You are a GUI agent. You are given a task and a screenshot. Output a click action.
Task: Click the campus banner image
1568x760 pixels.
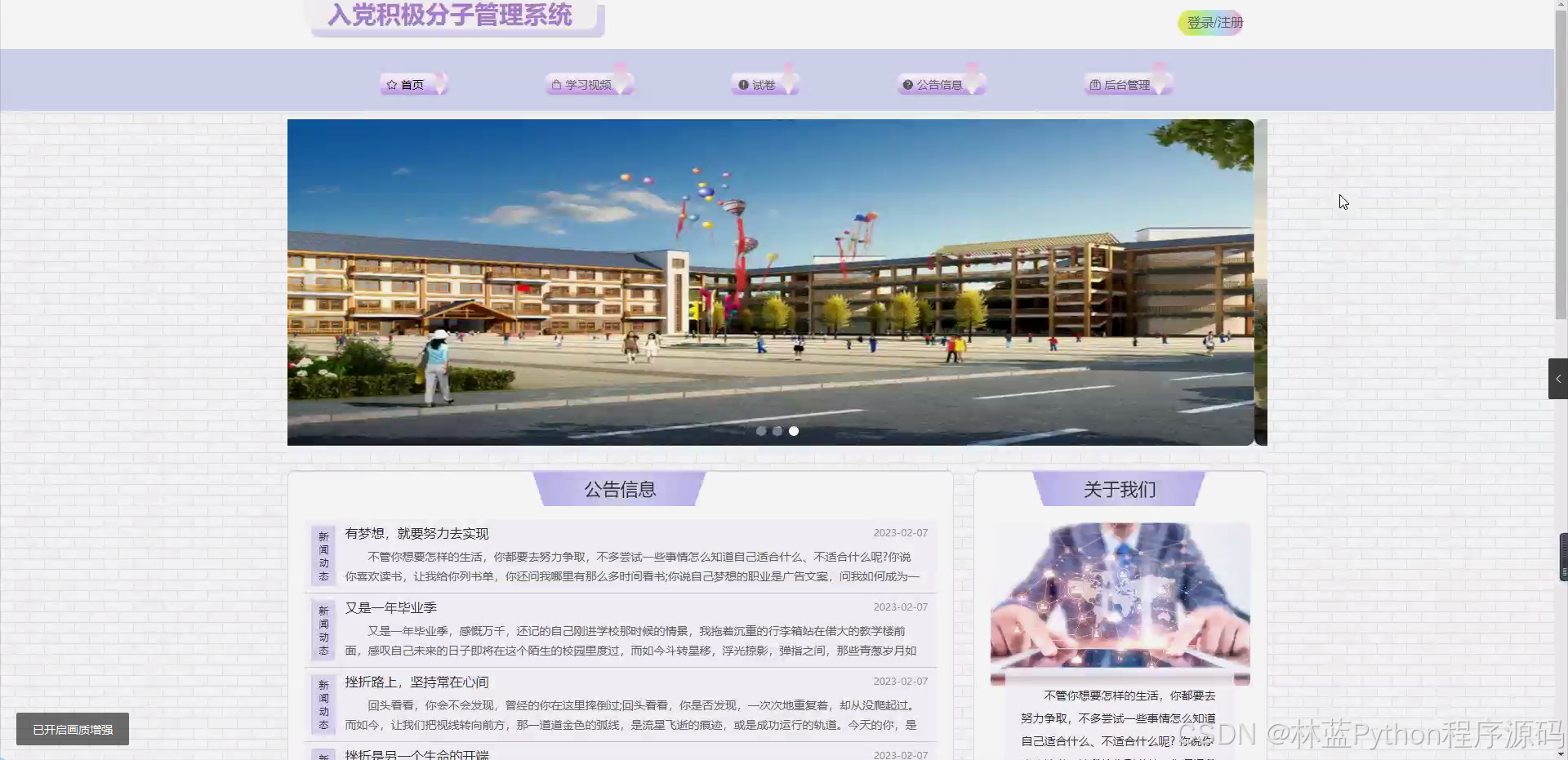tap(770, 282)
